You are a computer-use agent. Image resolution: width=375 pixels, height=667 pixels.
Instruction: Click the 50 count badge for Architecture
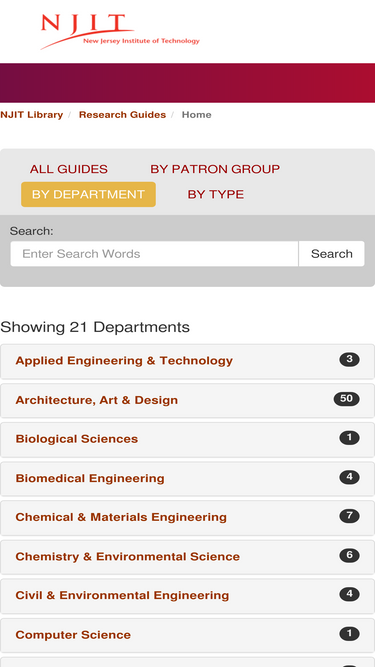pyautogui.click(x=347, y=399)
